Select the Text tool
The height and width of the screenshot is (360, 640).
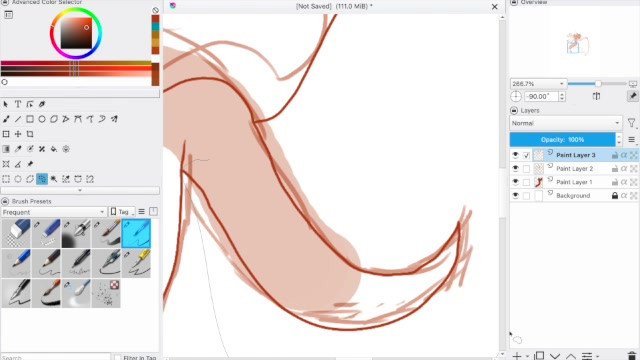click(x=18, y=104)
